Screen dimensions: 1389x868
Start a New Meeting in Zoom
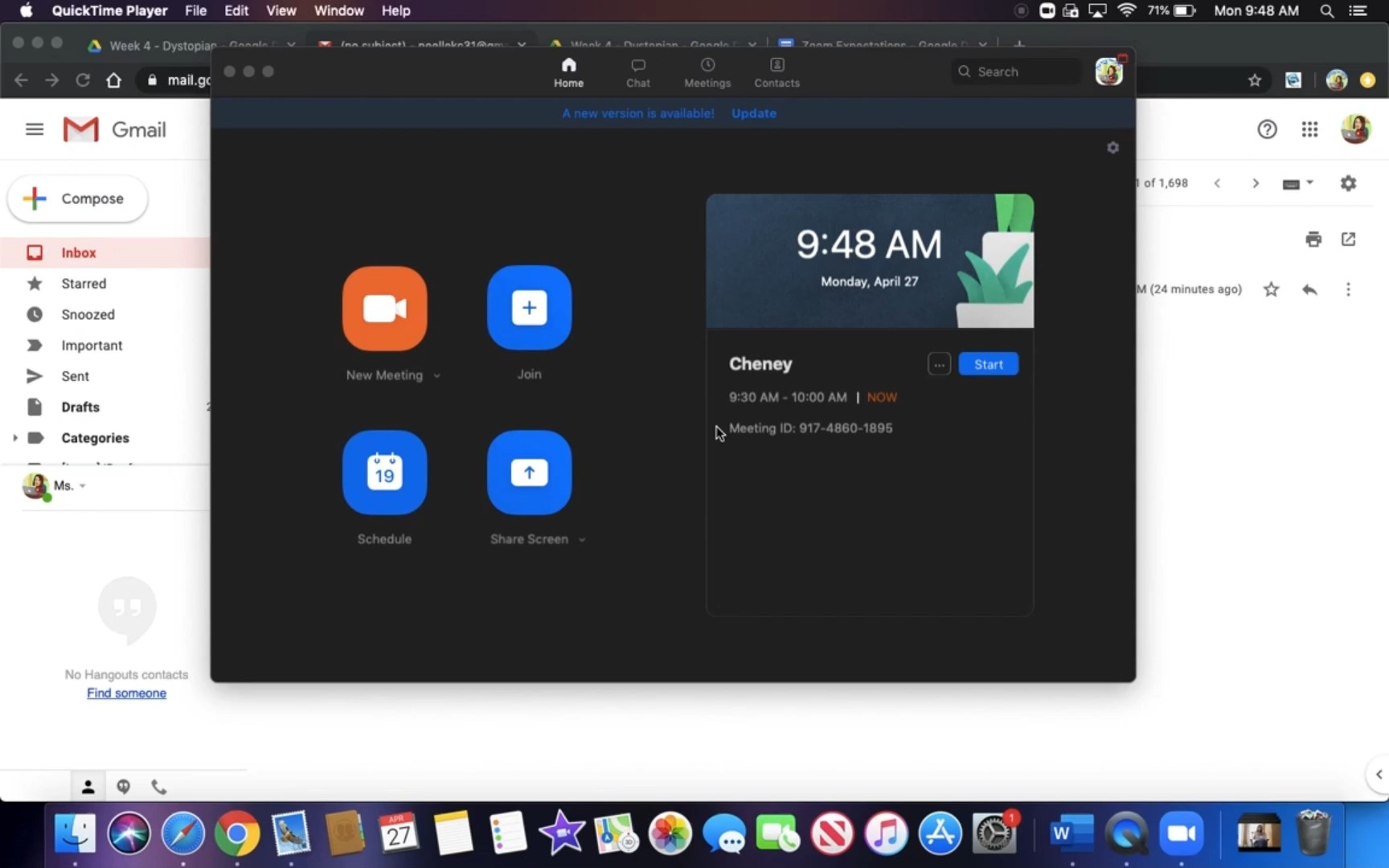click(x=384, y=308)
